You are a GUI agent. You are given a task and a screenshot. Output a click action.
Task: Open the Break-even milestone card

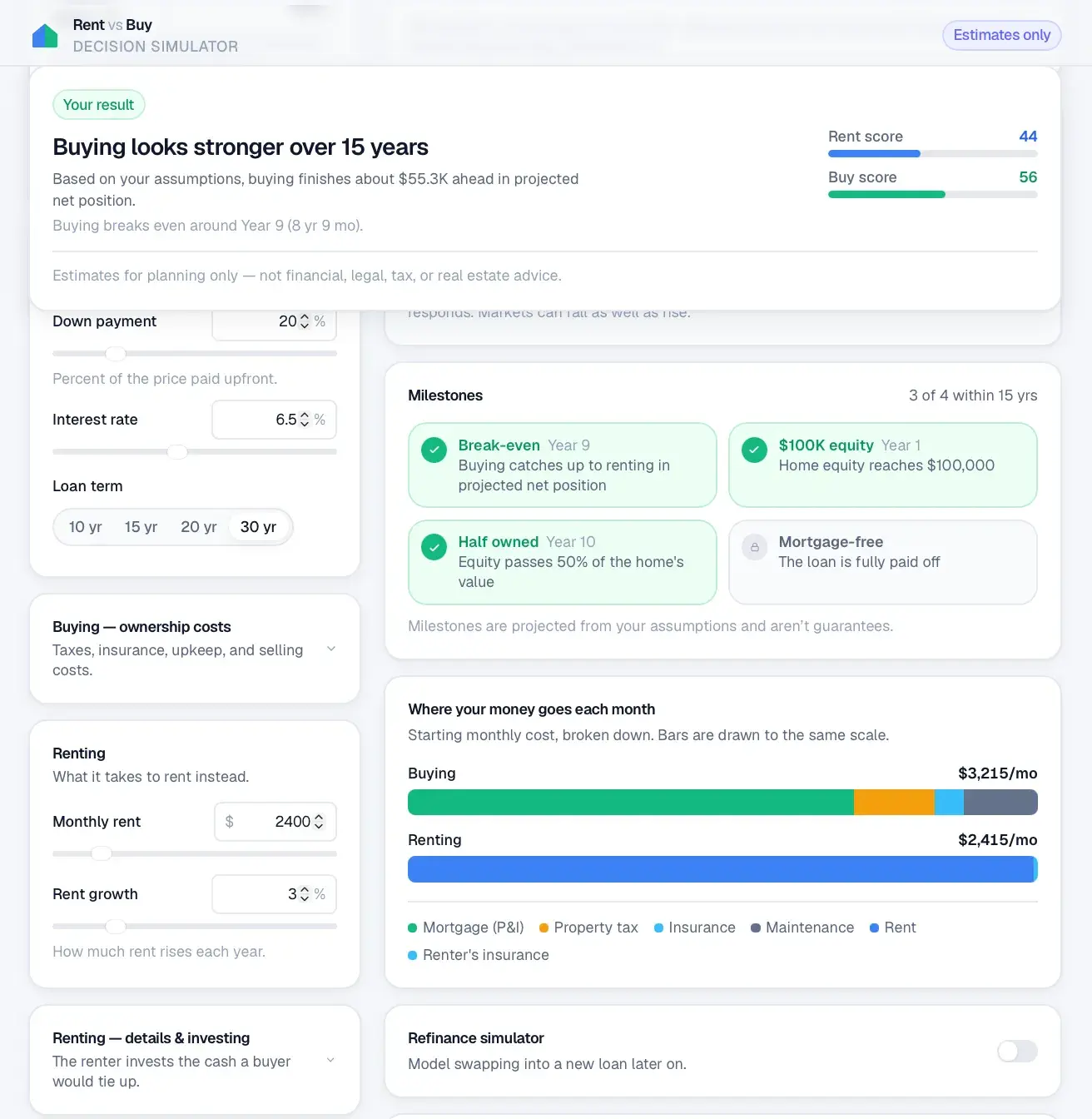[x=563, y=465]
